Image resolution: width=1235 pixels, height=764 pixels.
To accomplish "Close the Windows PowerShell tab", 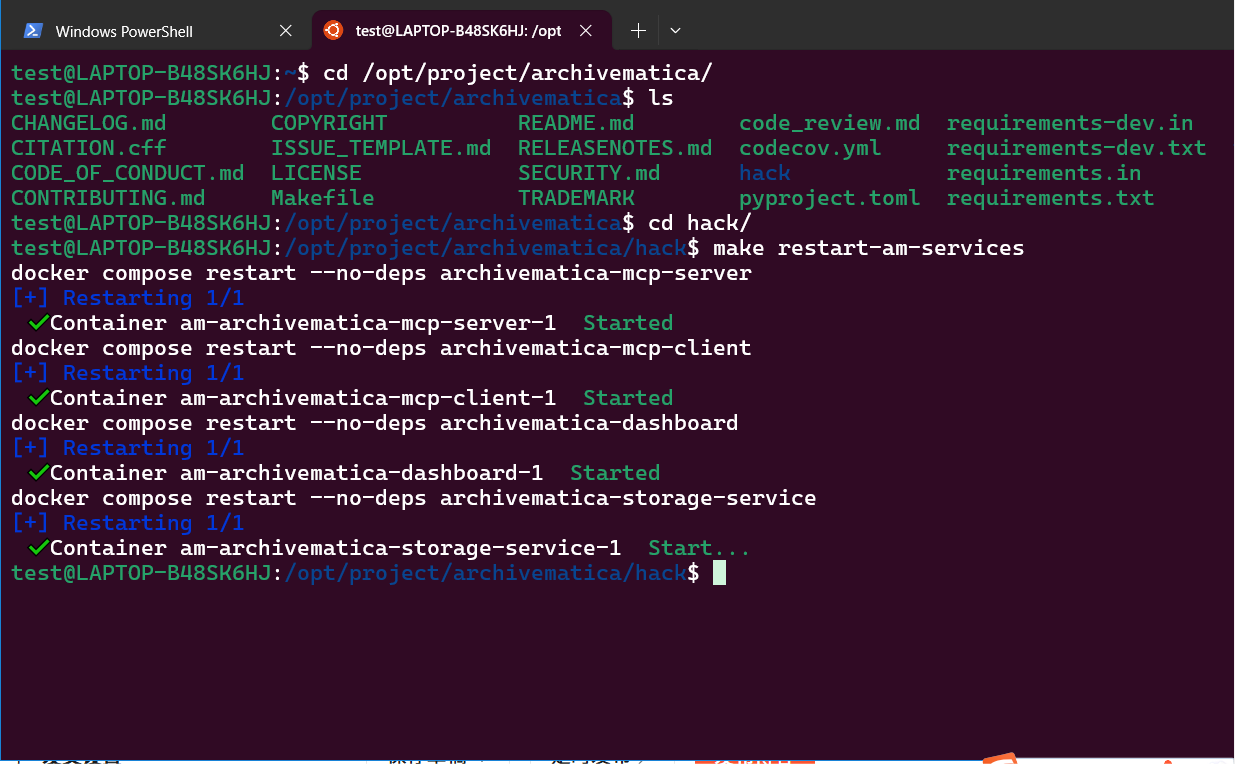I will click(285, 31).
